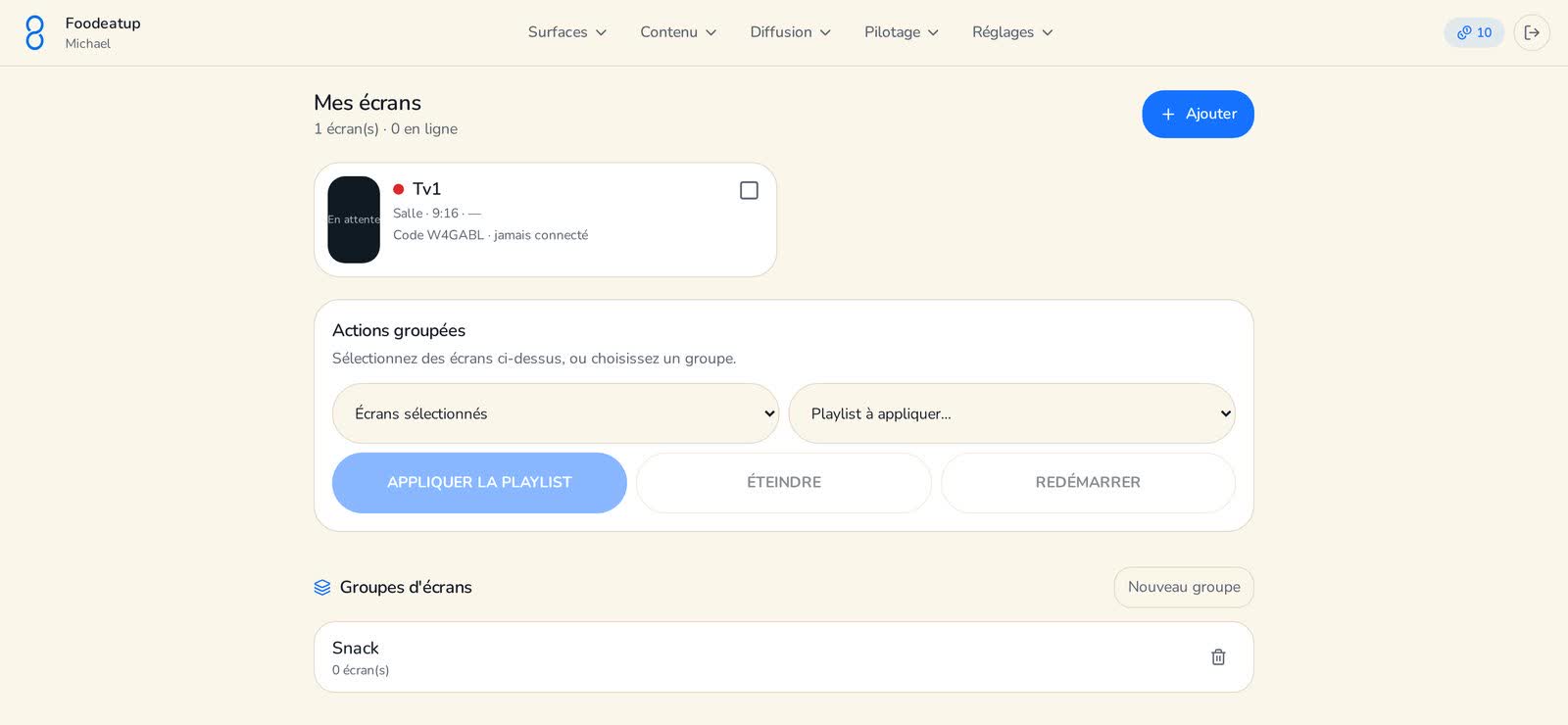Screen dimensions: 1568x725
Task: Click the Actions groupées heading
Action: (x=399, y=331)
